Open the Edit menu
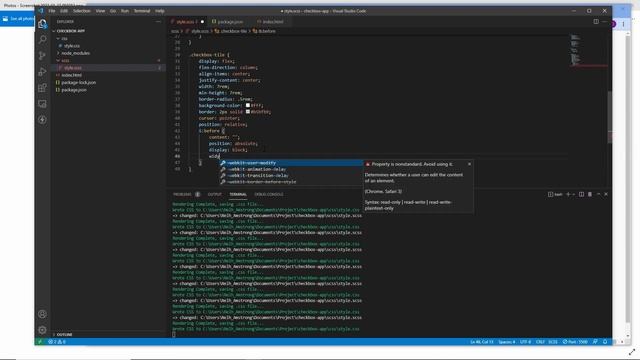This screenshot has height=360, width=640. tap(64, 11)
